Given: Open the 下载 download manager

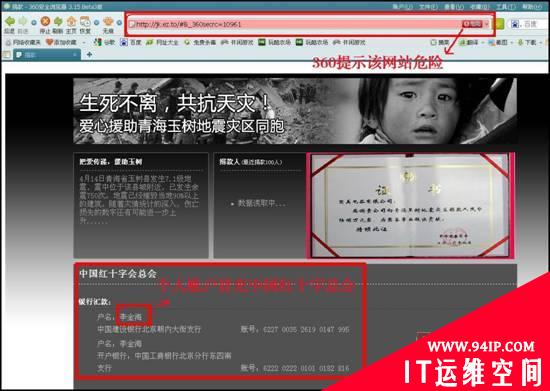Looking at the screenshot, I should coord(526,42).
